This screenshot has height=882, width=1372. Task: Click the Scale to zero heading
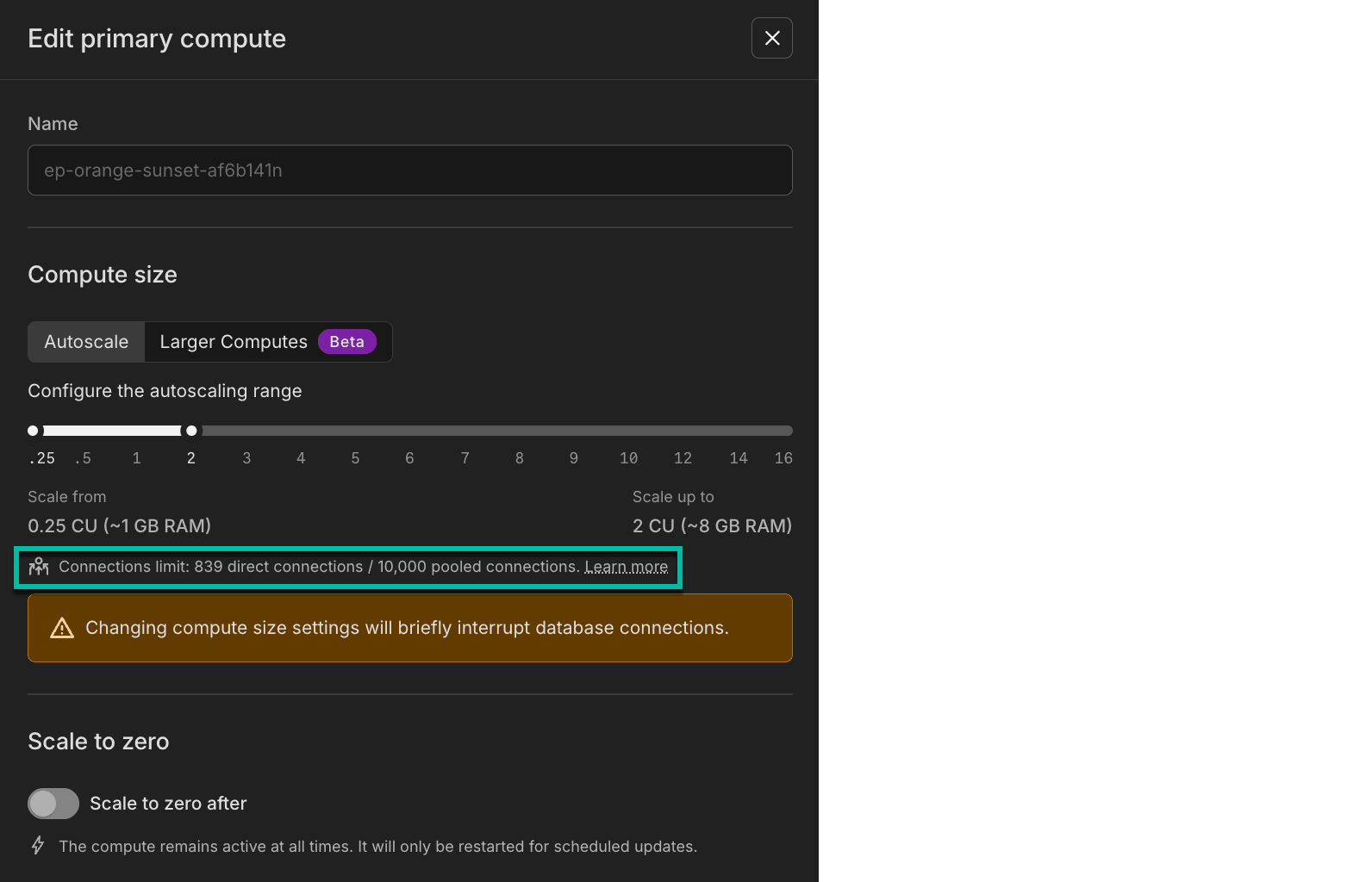98,742
